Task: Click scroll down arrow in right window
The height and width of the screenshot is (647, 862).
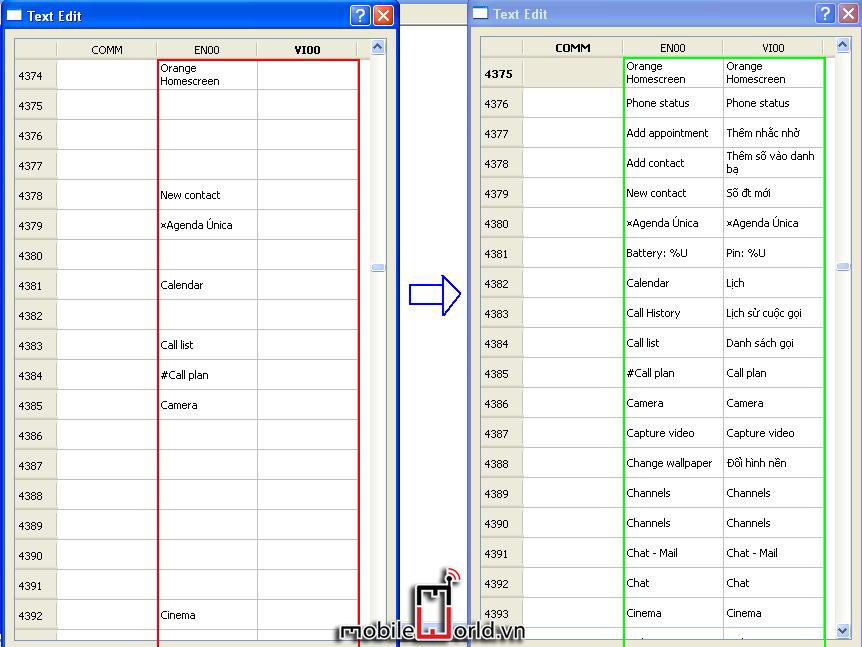Action: coord(843,631)
